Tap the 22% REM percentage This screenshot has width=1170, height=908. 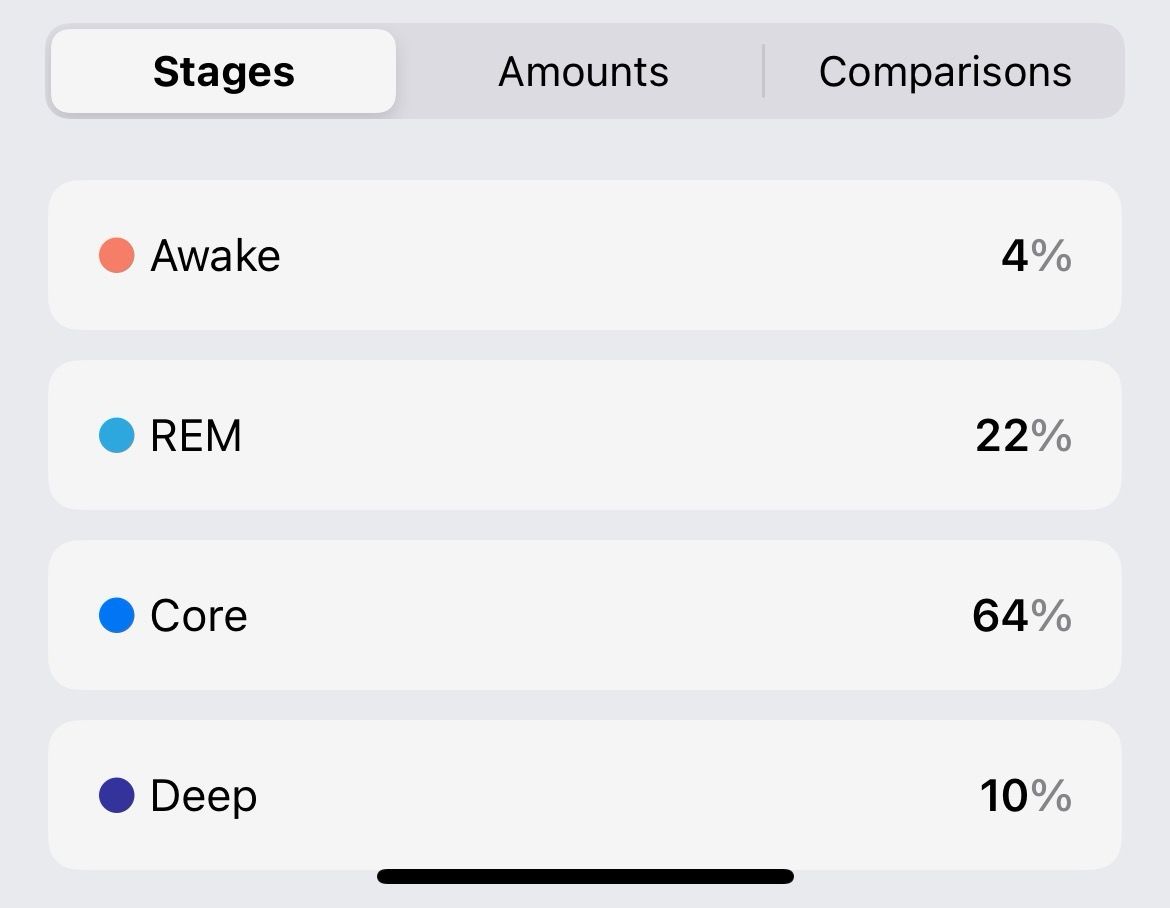pyautogui.click(x=1023, y=436)
